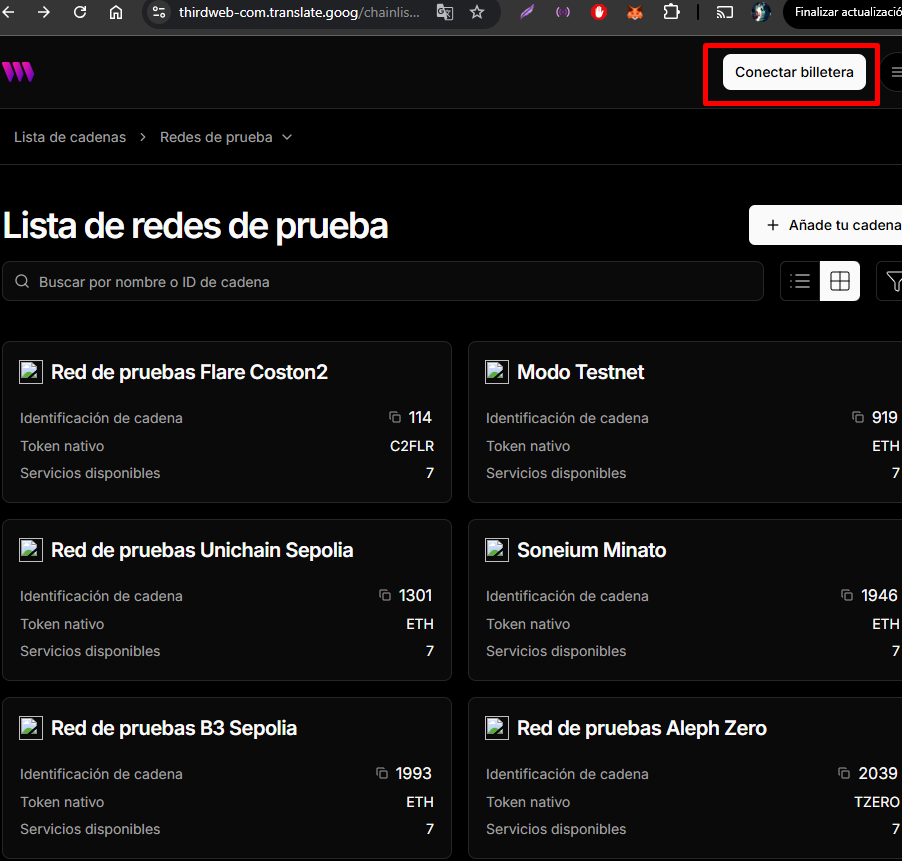Copy chain ID 919
The height and width of the screenshot is (861, 902).
click(x=858, y=418)
